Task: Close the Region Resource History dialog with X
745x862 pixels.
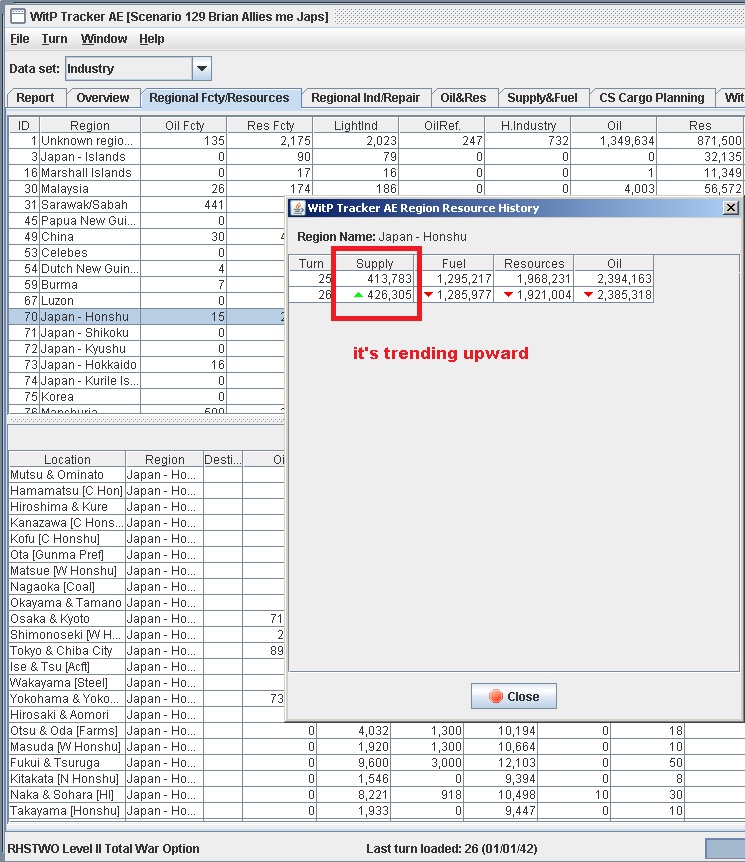Action: coord(731,208)
